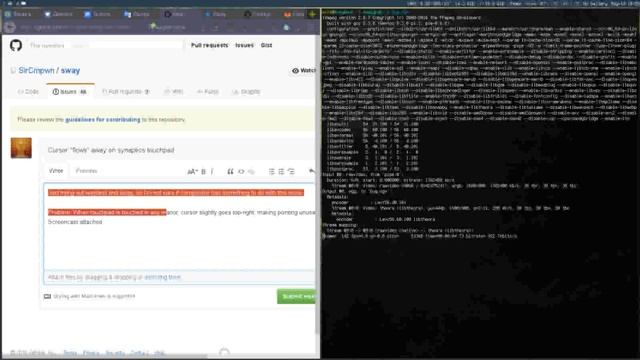Click the 'Stream mapping' line in terminal

[340, 225]
